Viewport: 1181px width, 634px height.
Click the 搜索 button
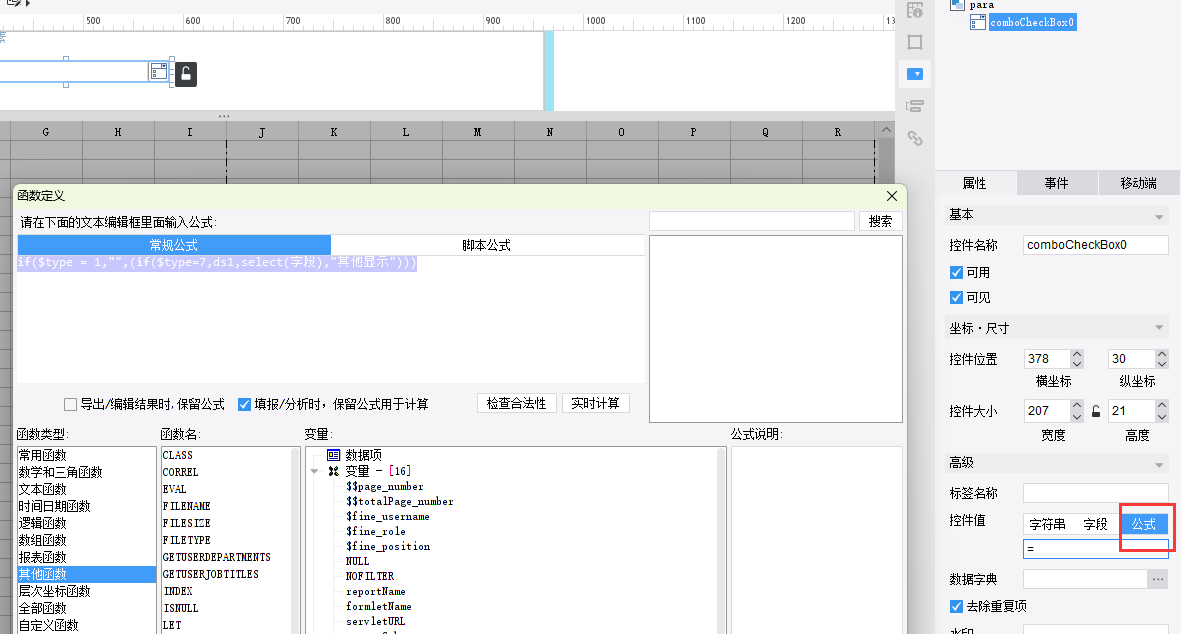pyautogui.click(x=880, y=221)
